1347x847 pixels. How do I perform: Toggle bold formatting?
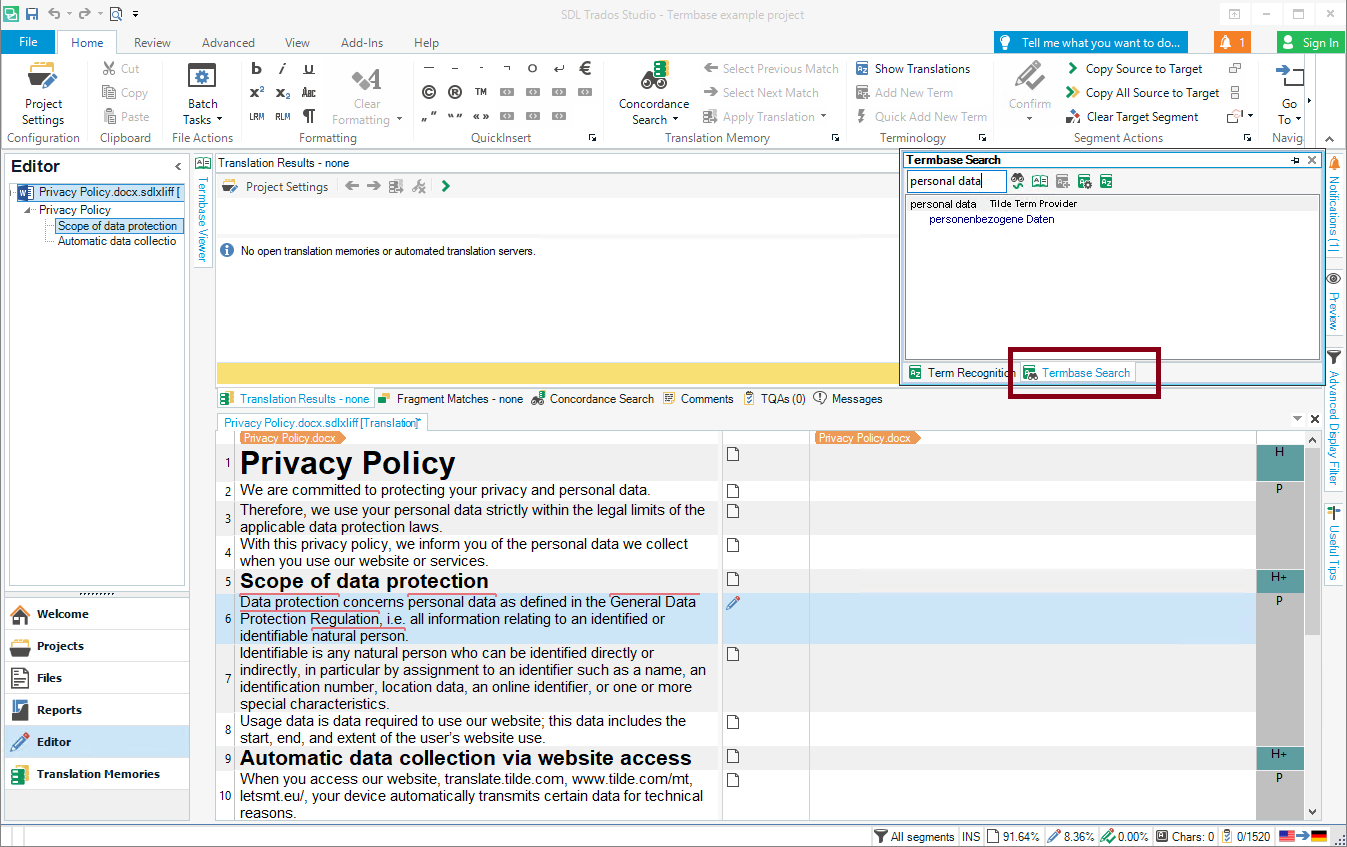tap(257, 68)
